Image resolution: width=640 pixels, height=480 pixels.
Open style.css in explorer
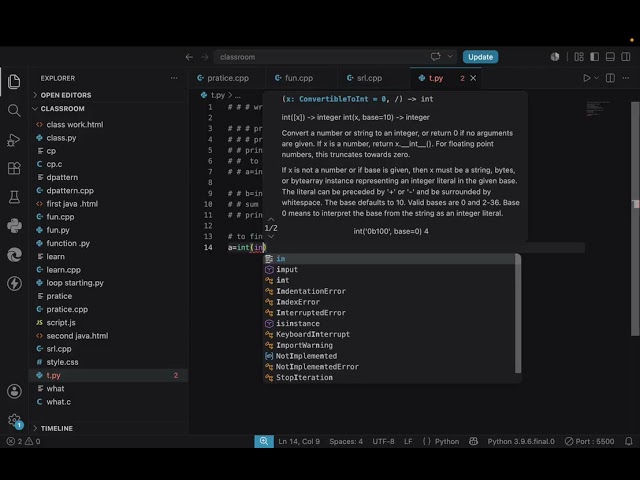(108, 362)
